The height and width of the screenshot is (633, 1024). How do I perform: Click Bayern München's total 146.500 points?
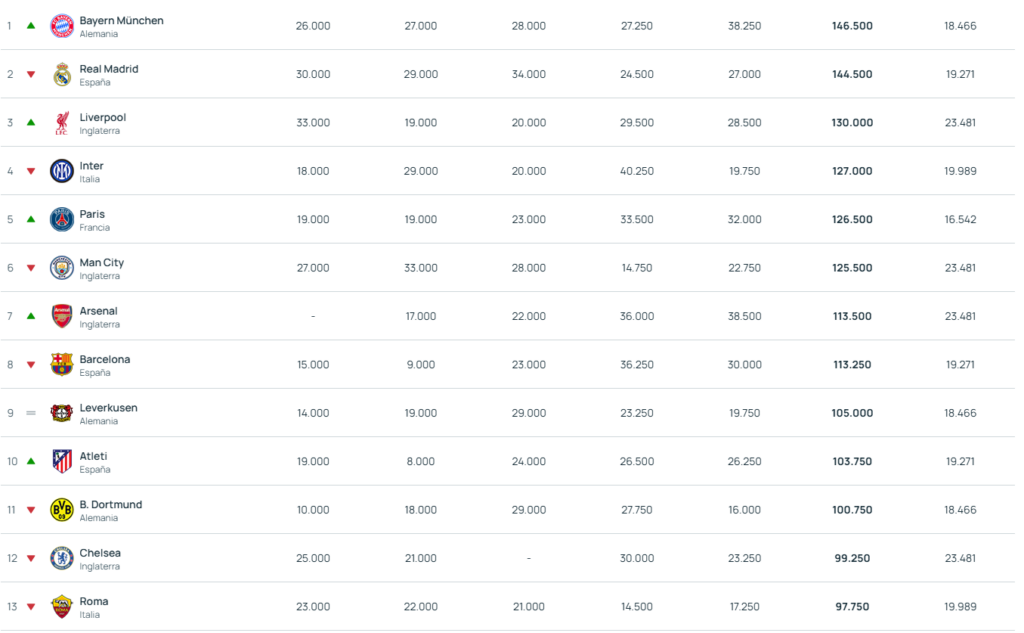852,26
